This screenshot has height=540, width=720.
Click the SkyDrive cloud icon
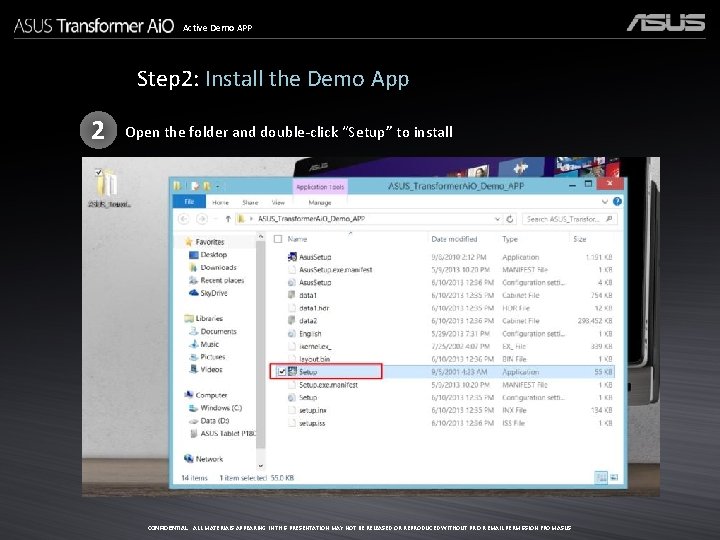click(x=194, y=293)
